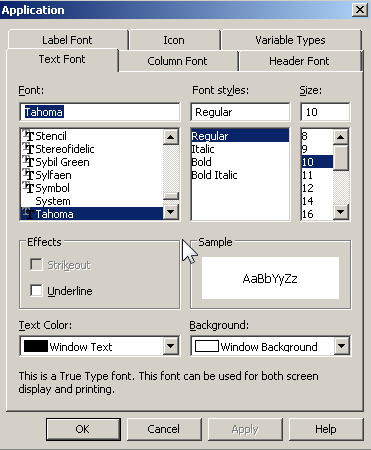The image size is (371, 450).
Task: Click the font list scroll up arrow
Action: click(x=171, y=137)
